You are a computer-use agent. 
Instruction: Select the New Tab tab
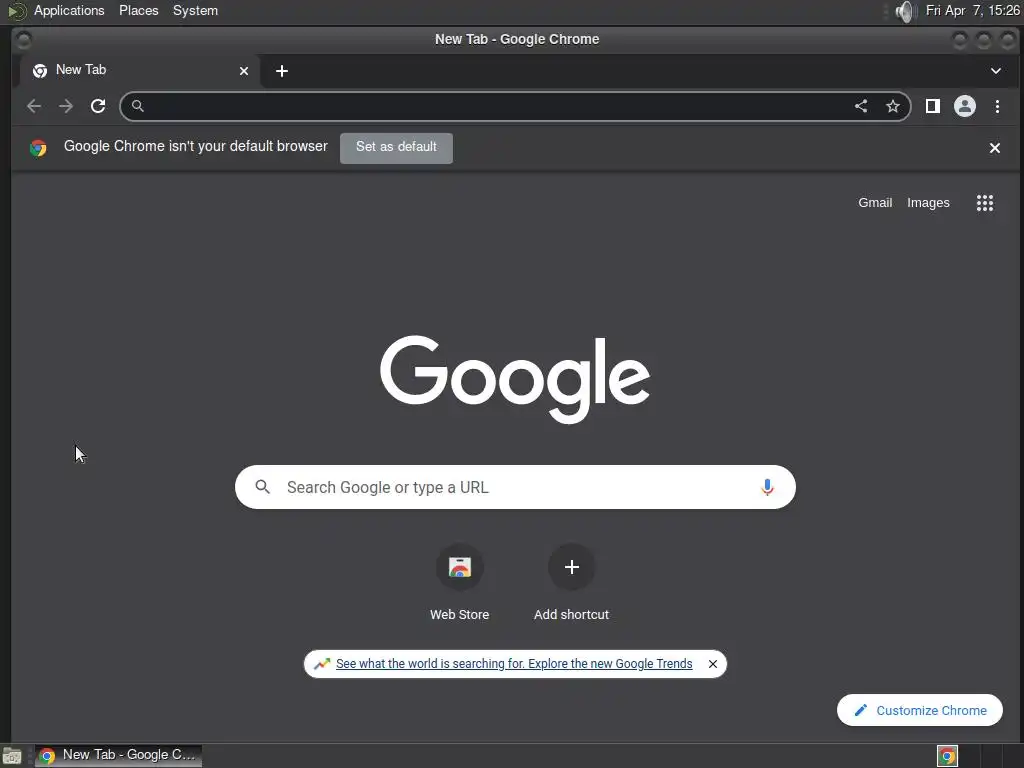point(140,71)
